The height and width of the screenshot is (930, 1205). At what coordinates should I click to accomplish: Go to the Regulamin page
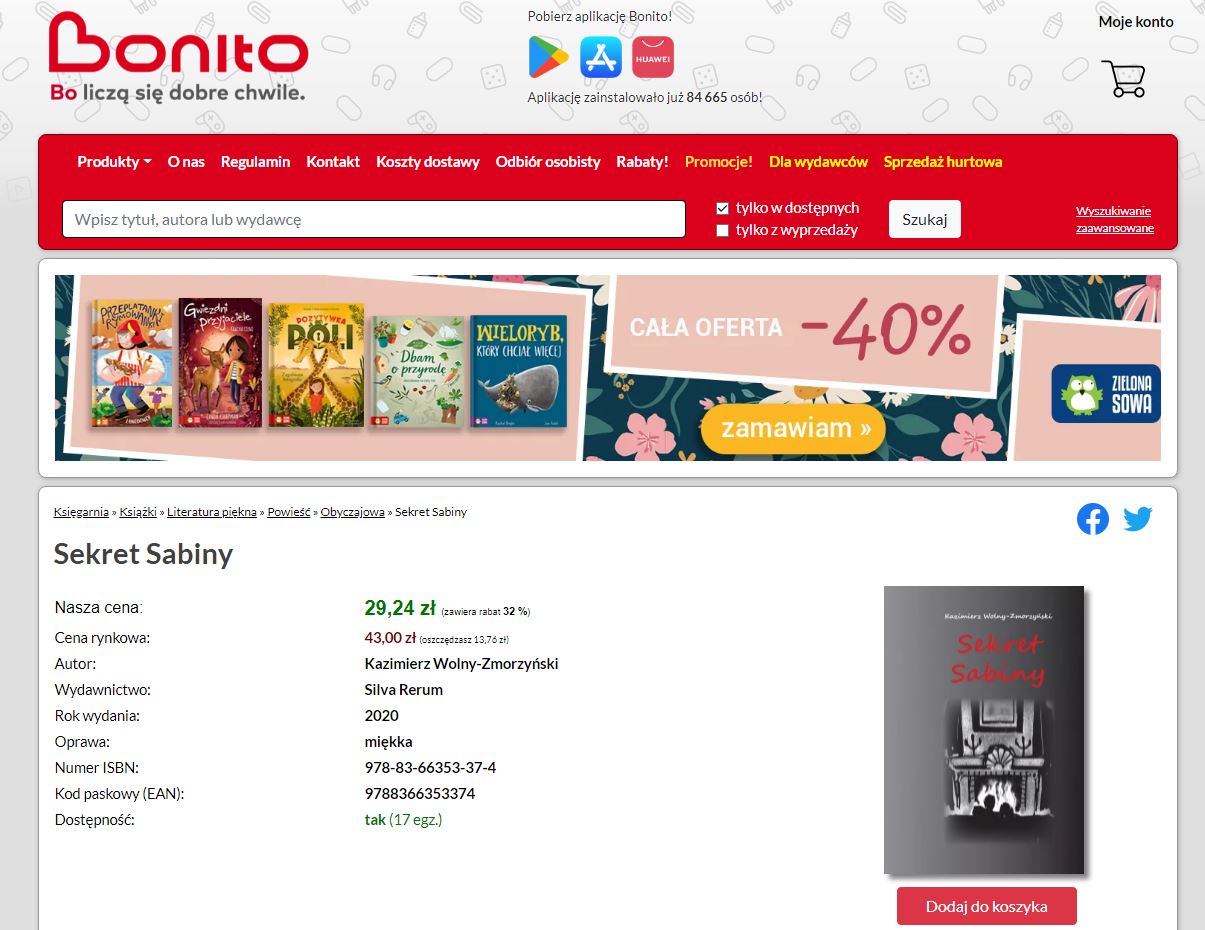255,162
